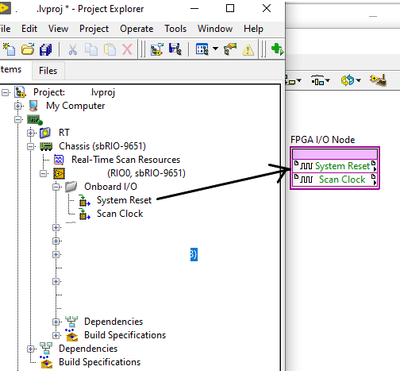Select the FPGA target's Dependencies item
Image resolution: width=400 pixels, height=371 pixels.
pos(113,322)
